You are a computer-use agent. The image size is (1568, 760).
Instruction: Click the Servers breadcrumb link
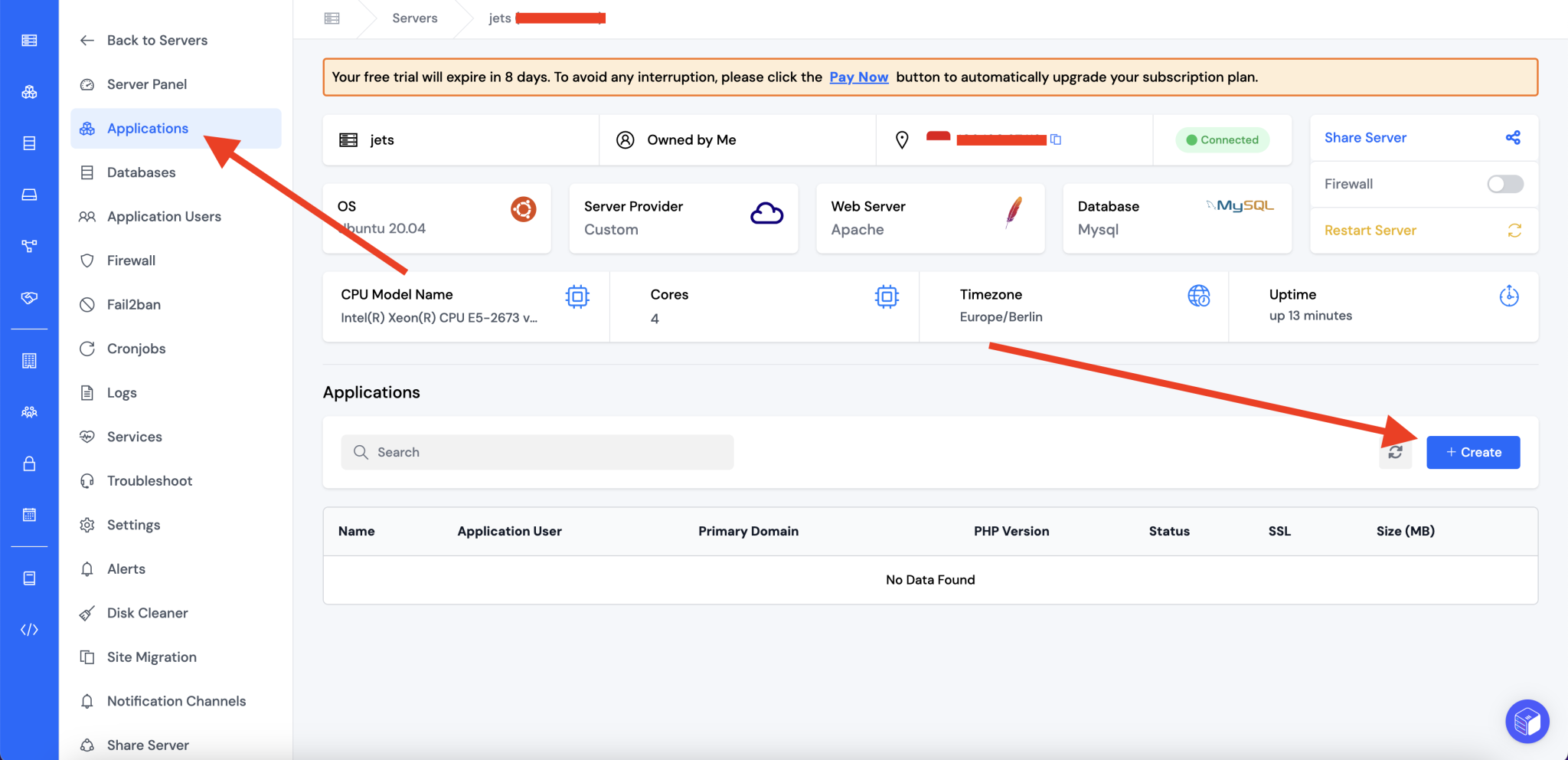pyautogui.click(x=414, y=18)
